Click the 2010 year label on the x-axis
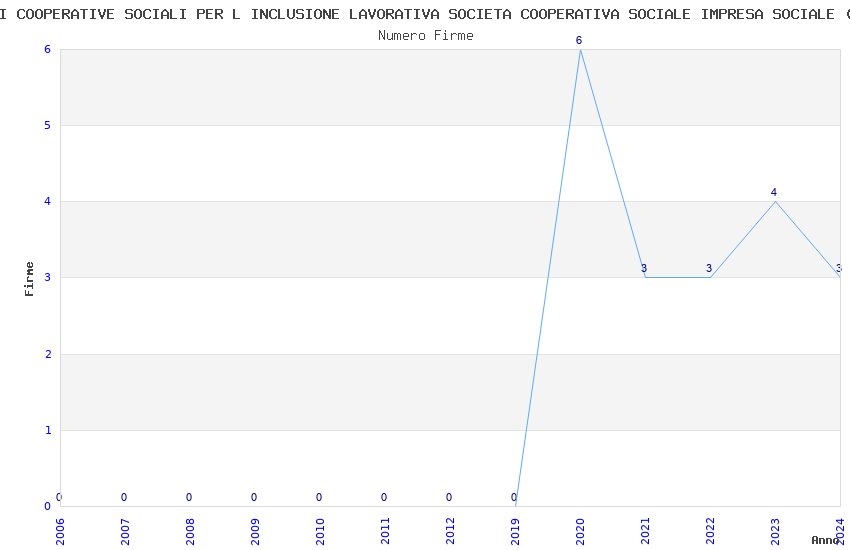Image resolution: width=850 pixels, height=550 pixels. (320, 531)
